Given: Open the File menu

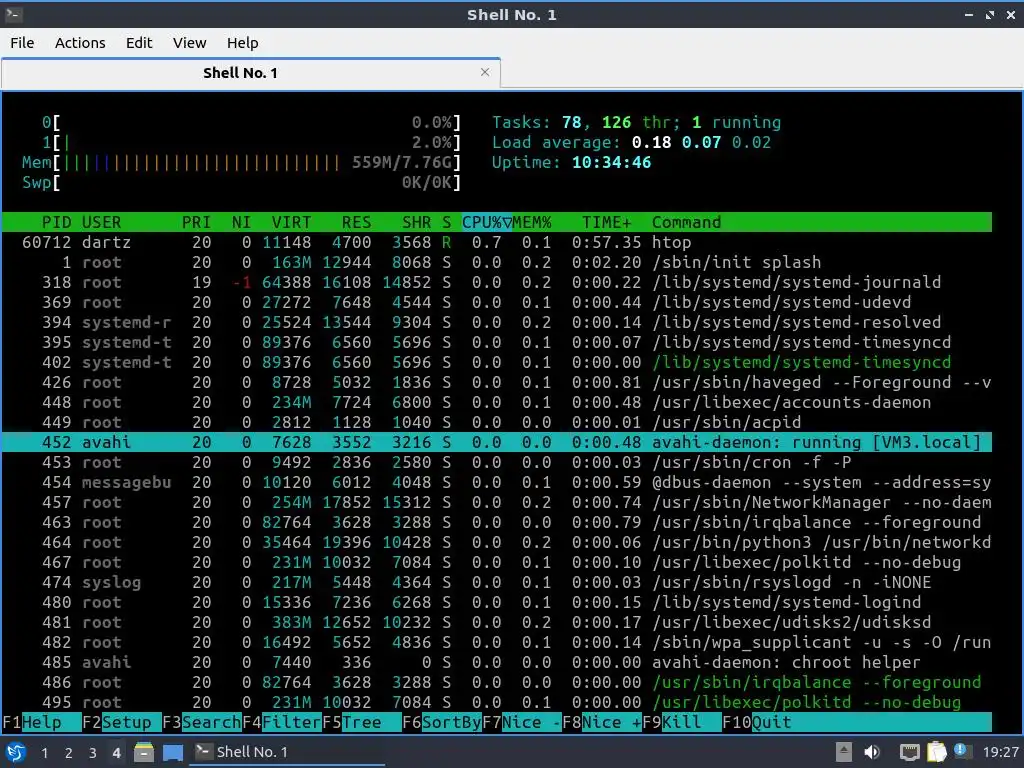Looking at the screenshot, I should [x=22, y=42].
